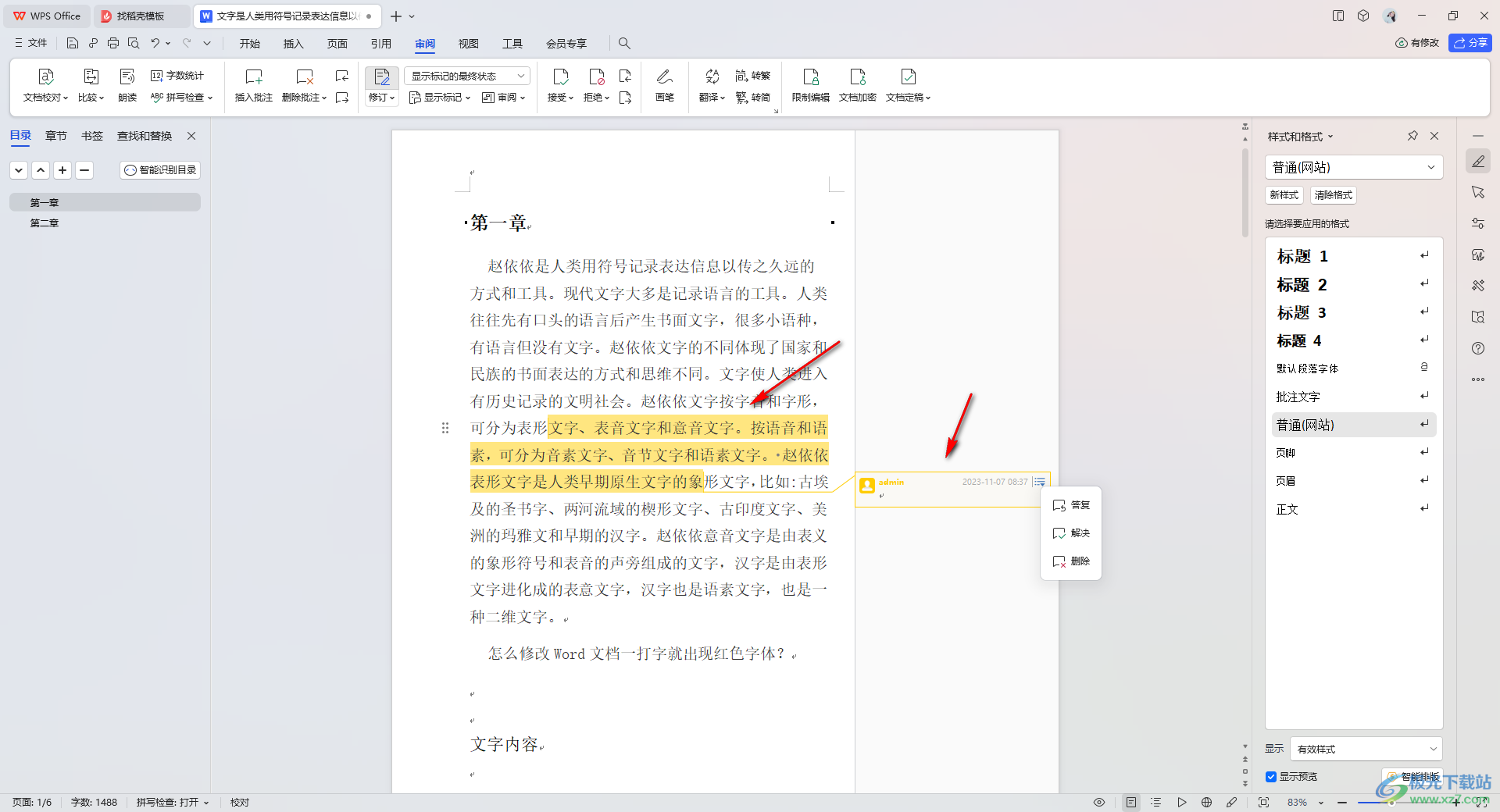Expand the Styles and Formatting (样式和格式) title dropdown
This screenshot has width=1500, height=812.
pyautogui.click(x=1330, y=137)
